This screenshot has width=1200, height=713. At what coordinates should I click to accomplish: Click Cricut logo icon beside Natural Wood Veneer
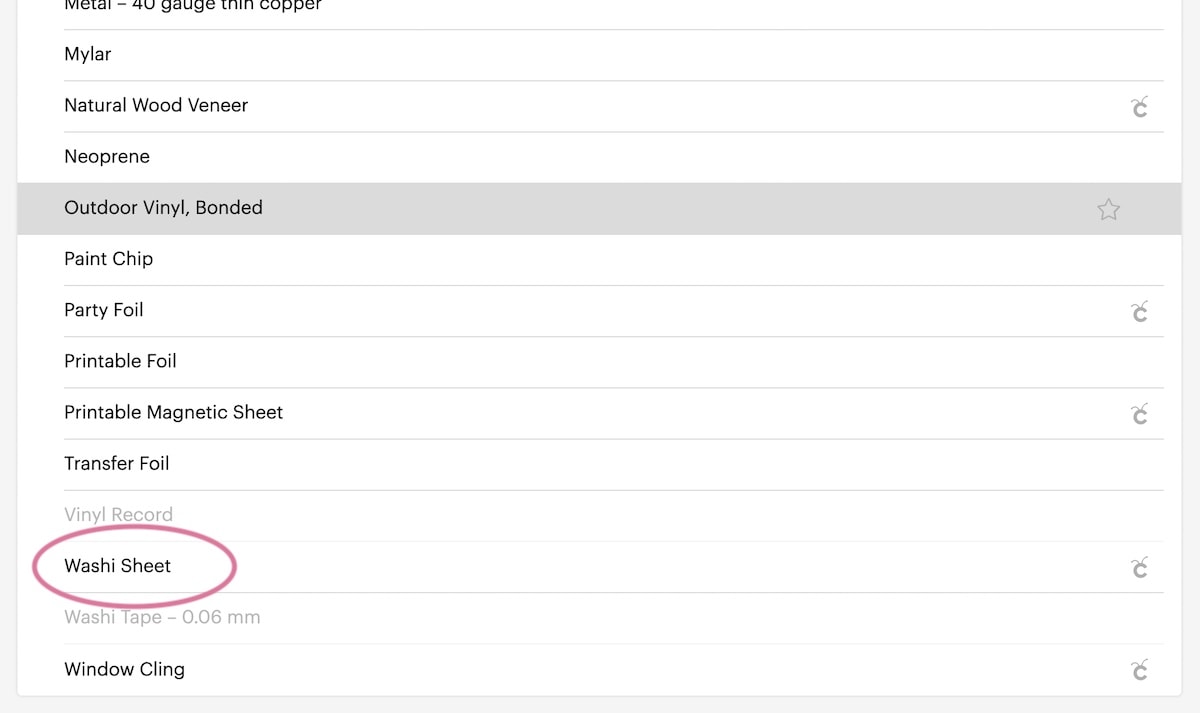1139,106
